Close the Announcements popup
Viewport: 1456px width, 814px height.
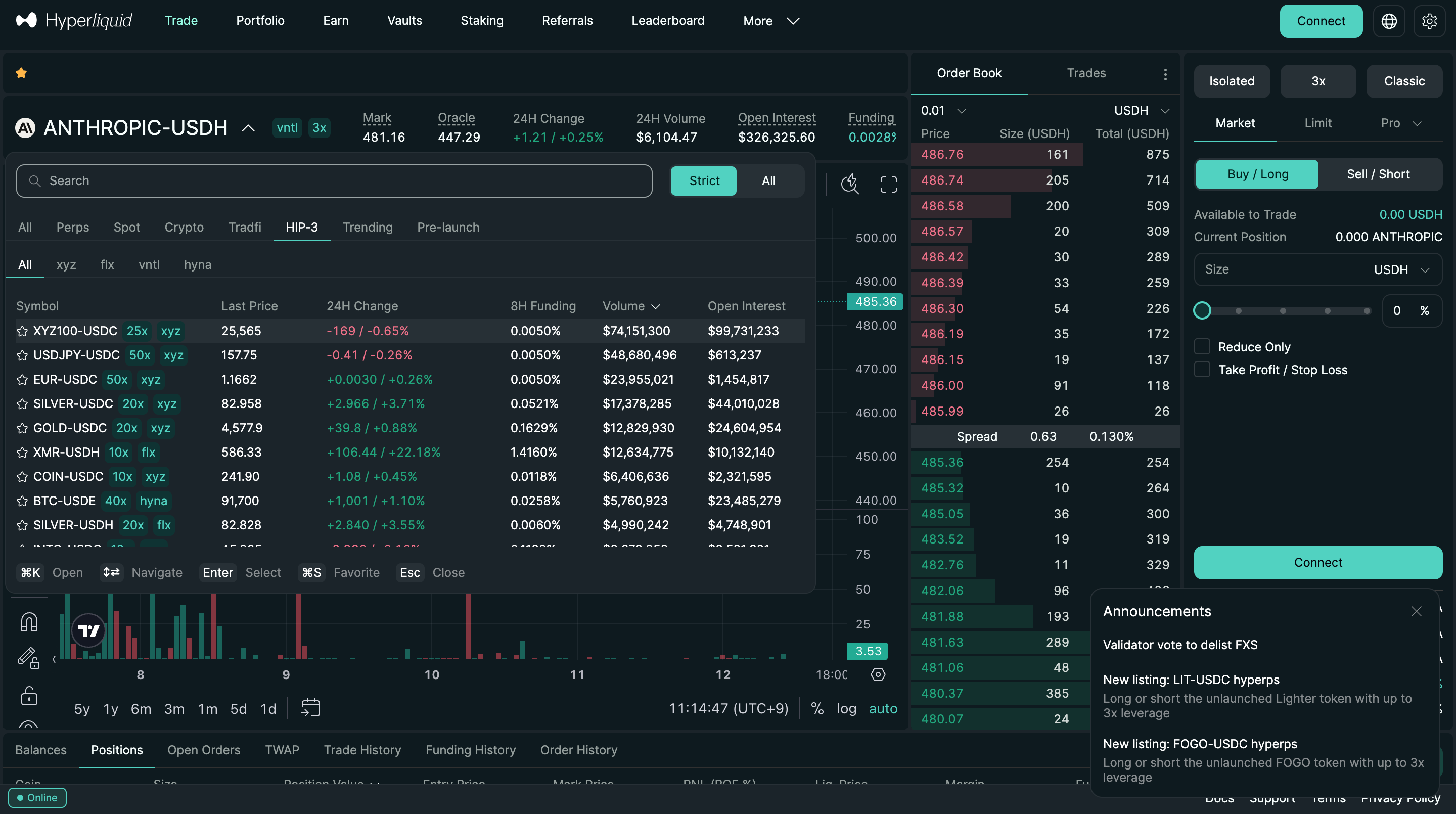(1416, 612)
